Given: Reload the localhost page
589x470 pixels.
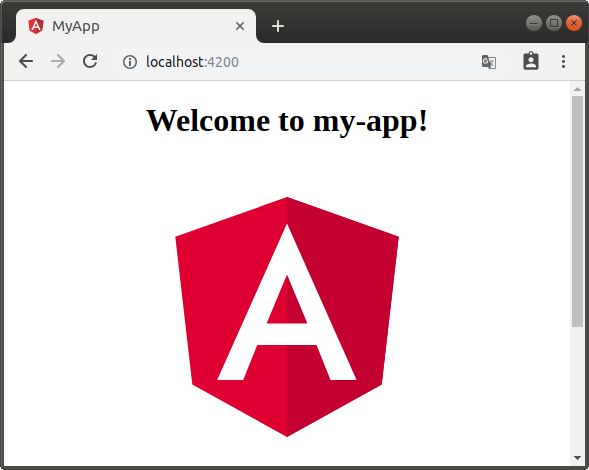Looking at the screenshot, I should 90,61.
